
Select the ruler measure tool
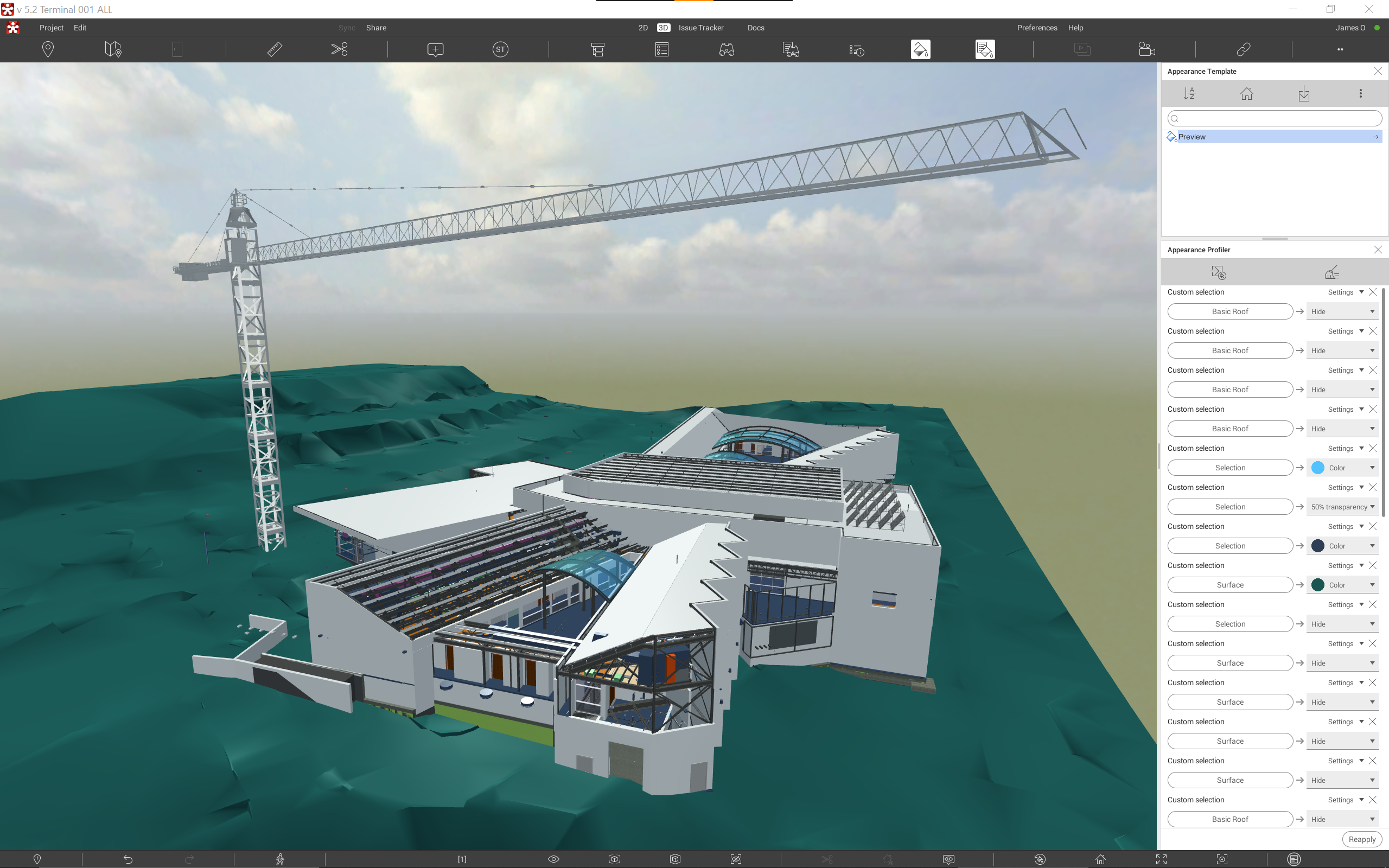click(x=275, y=49)
